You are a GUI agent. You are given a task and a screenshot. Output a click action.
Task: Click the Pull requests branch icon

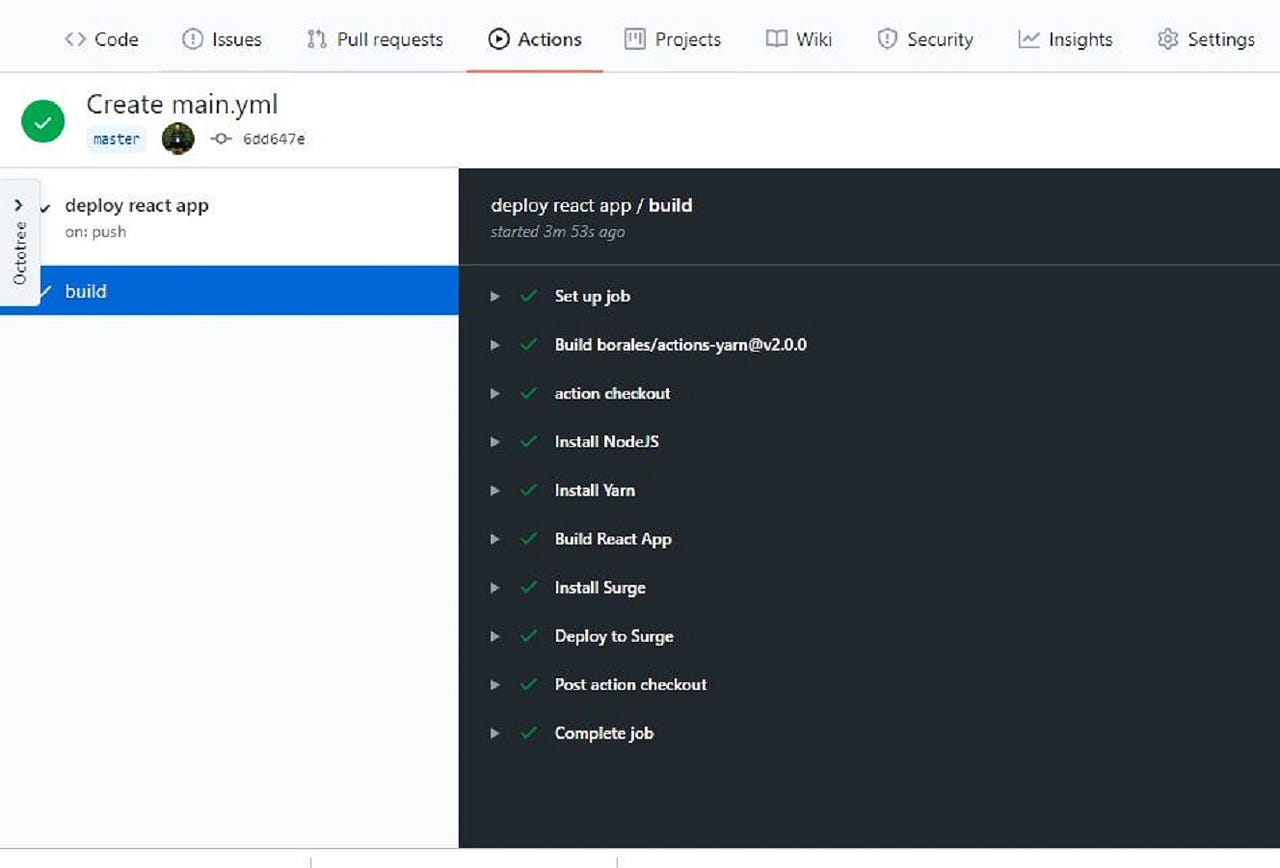pos(315,39)
